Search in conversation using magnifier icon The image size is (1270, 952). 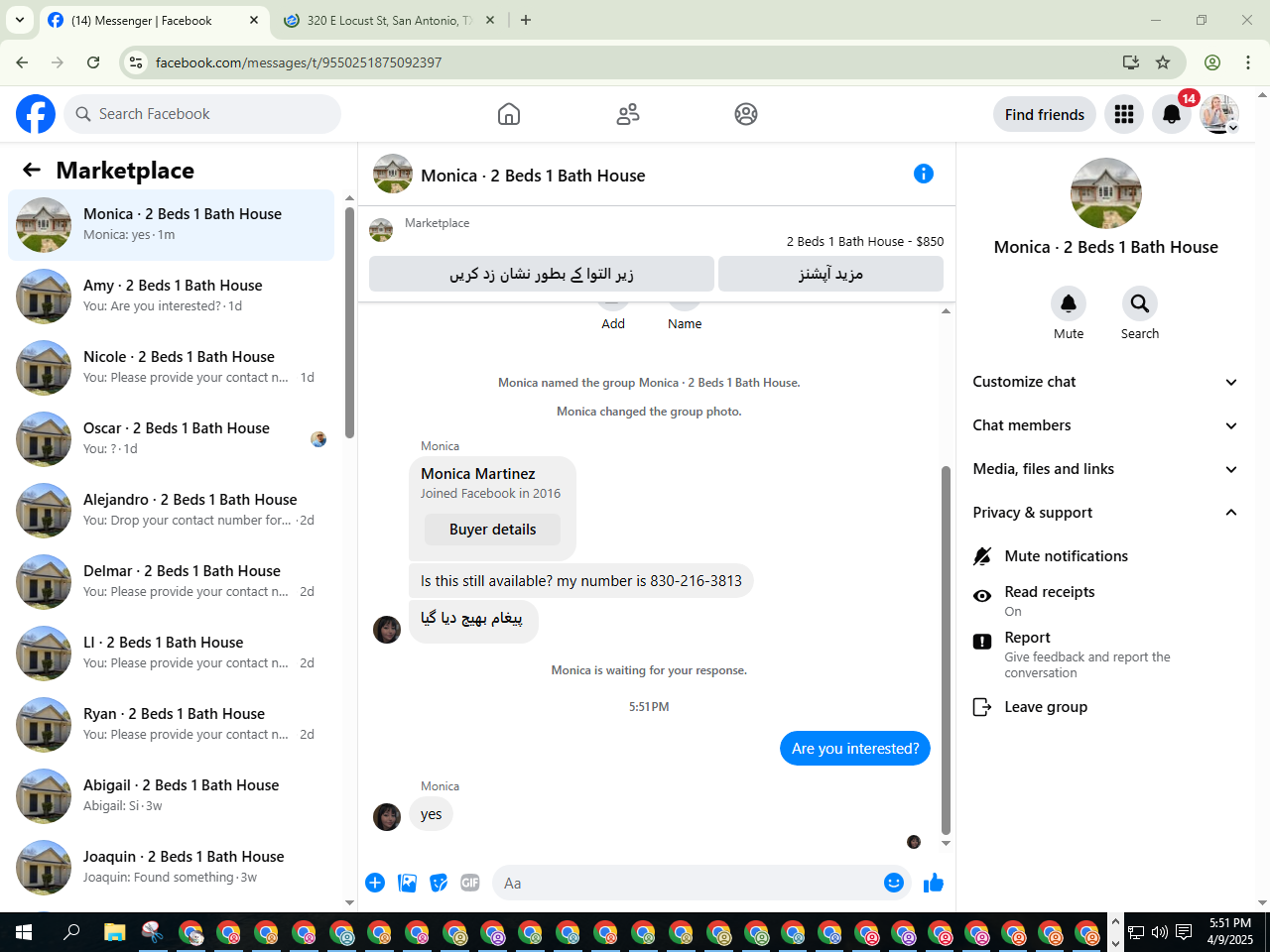click(1140, 303)
